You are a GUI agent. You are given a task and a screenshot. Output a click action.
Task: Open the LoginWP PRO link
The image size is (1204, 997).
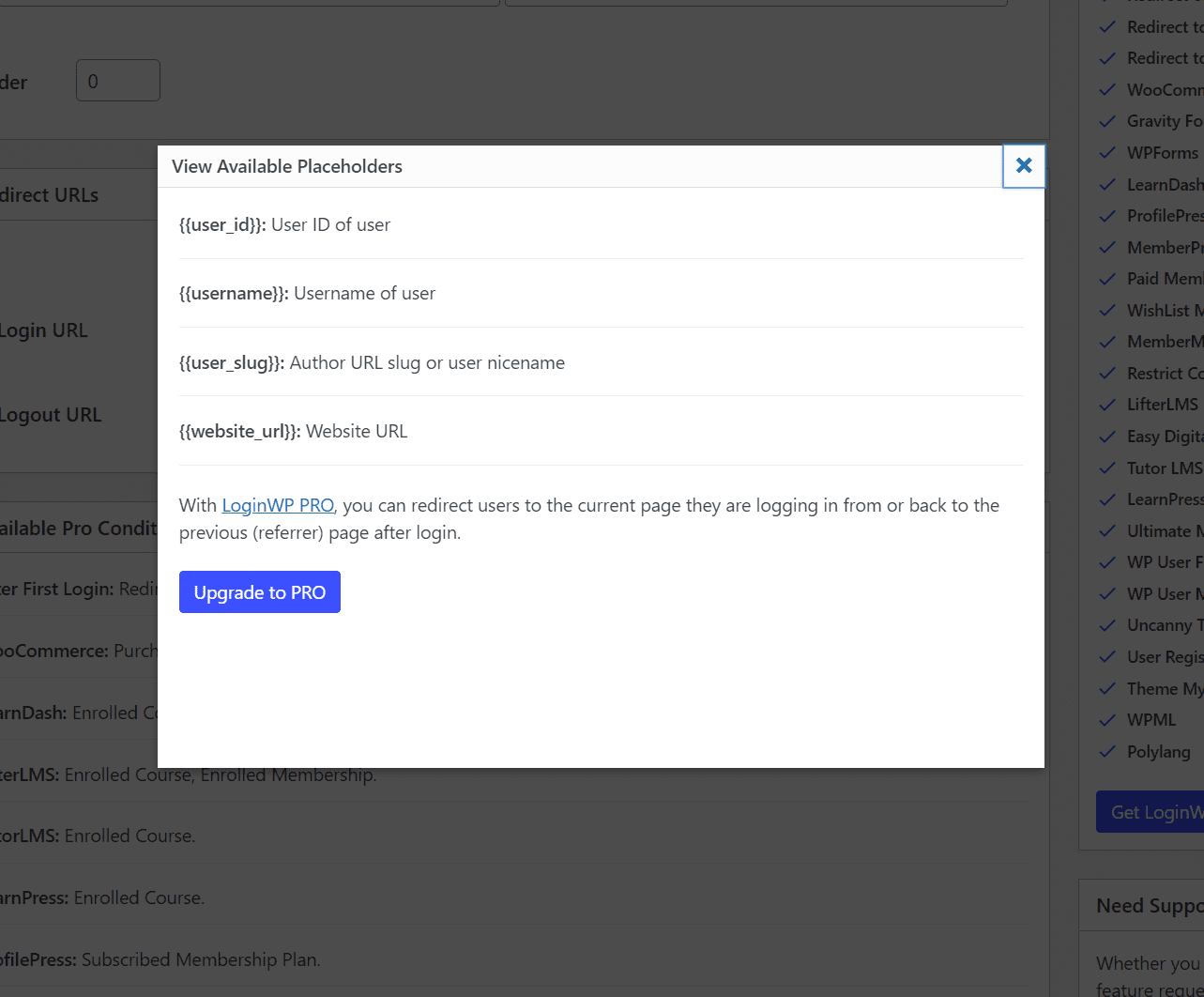[x=278, y=505]
